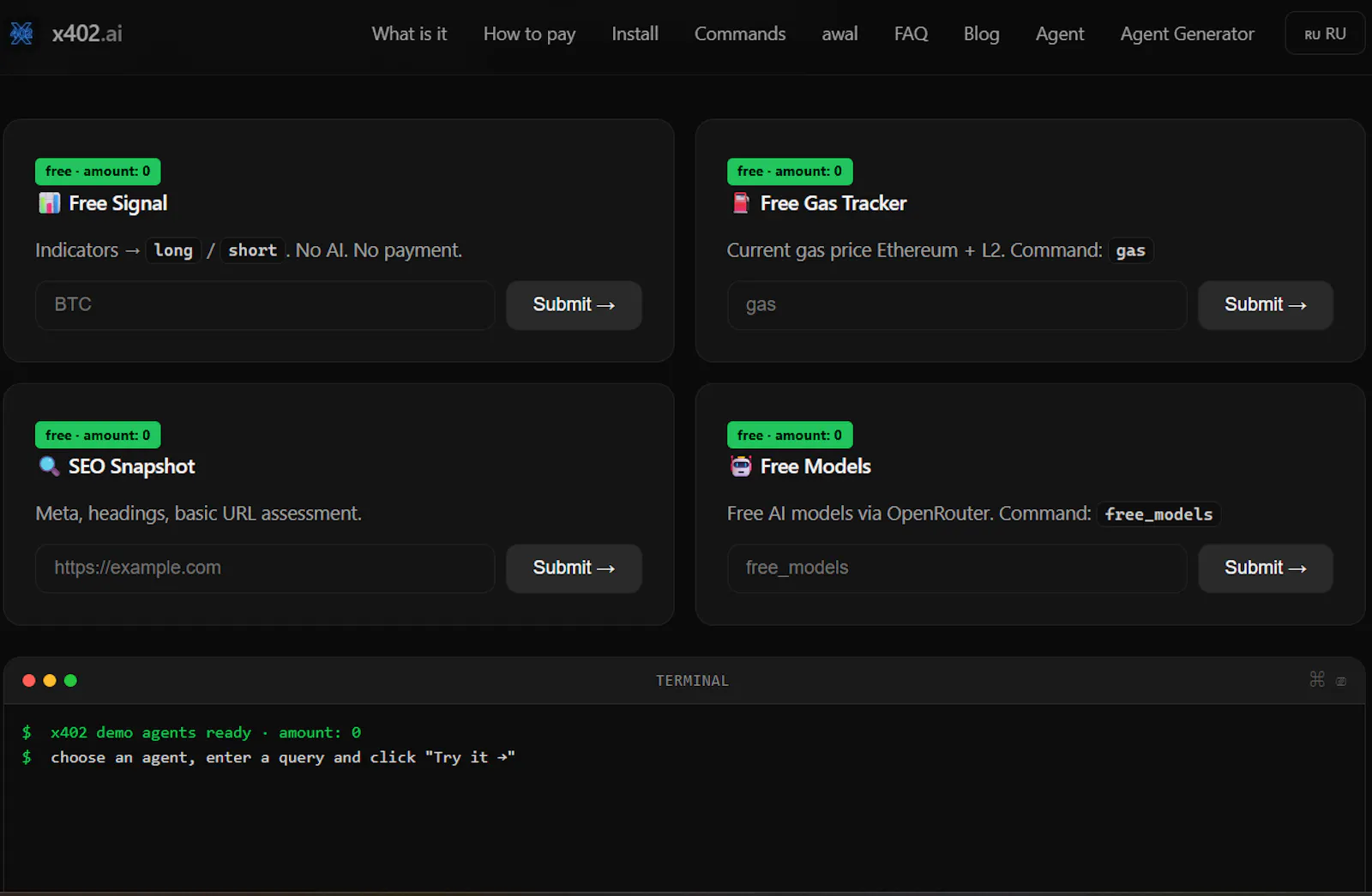Switch language with the RU button
Image resolution: width=1372 pixels, height=896 pixels.
click(x=1325, y=33)
